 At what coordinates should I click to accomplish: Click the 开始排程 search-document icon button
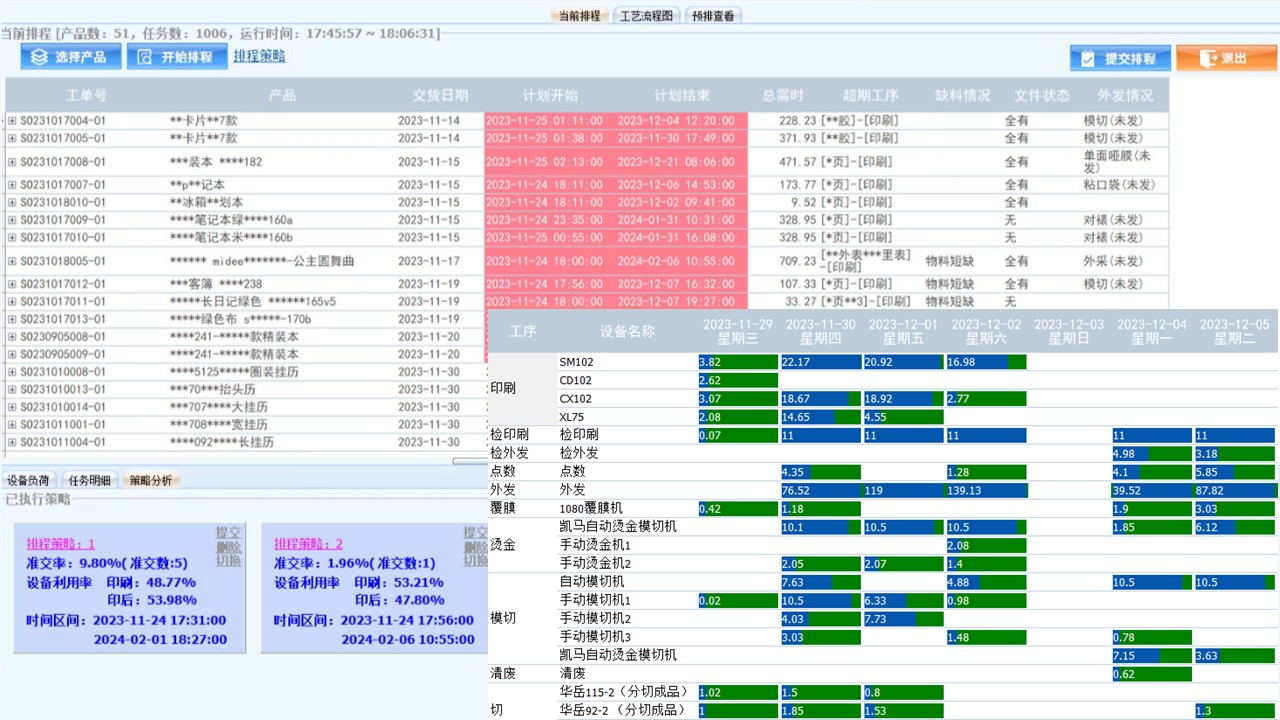(x=176, y=57)
